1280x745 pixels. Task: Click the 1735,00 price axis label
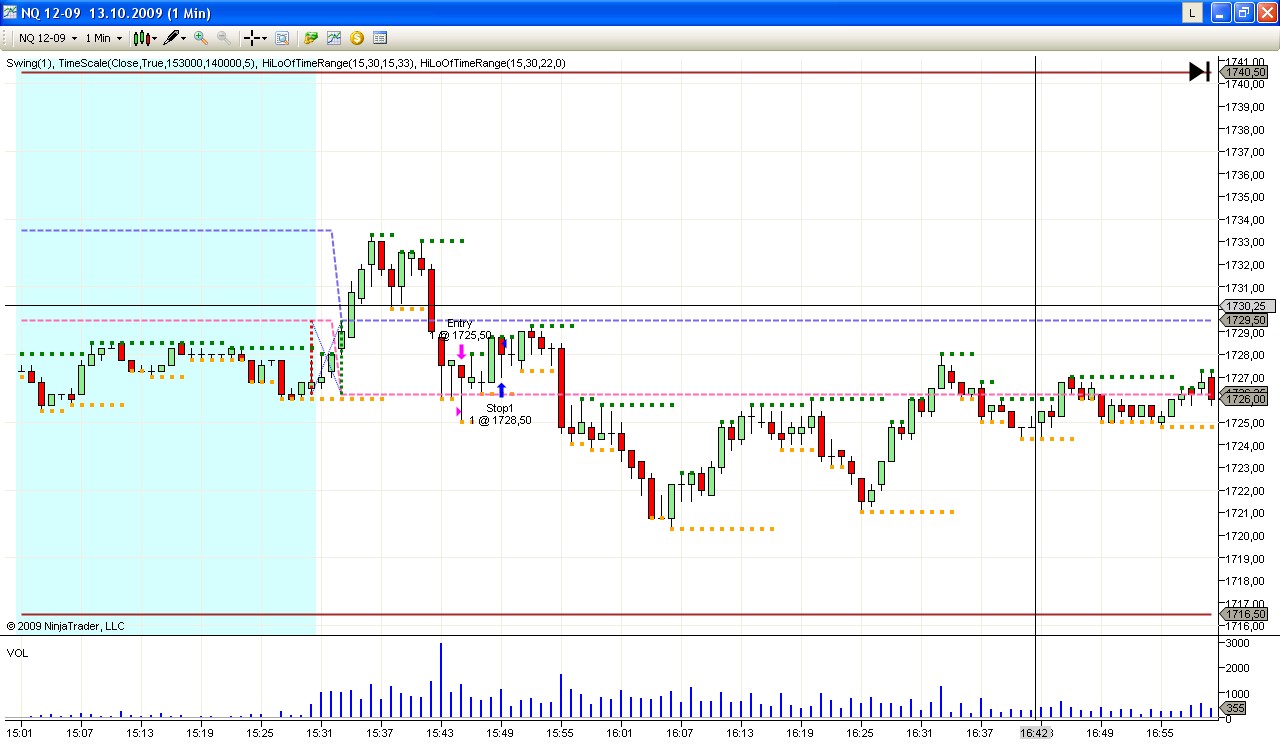[1244, 197]
